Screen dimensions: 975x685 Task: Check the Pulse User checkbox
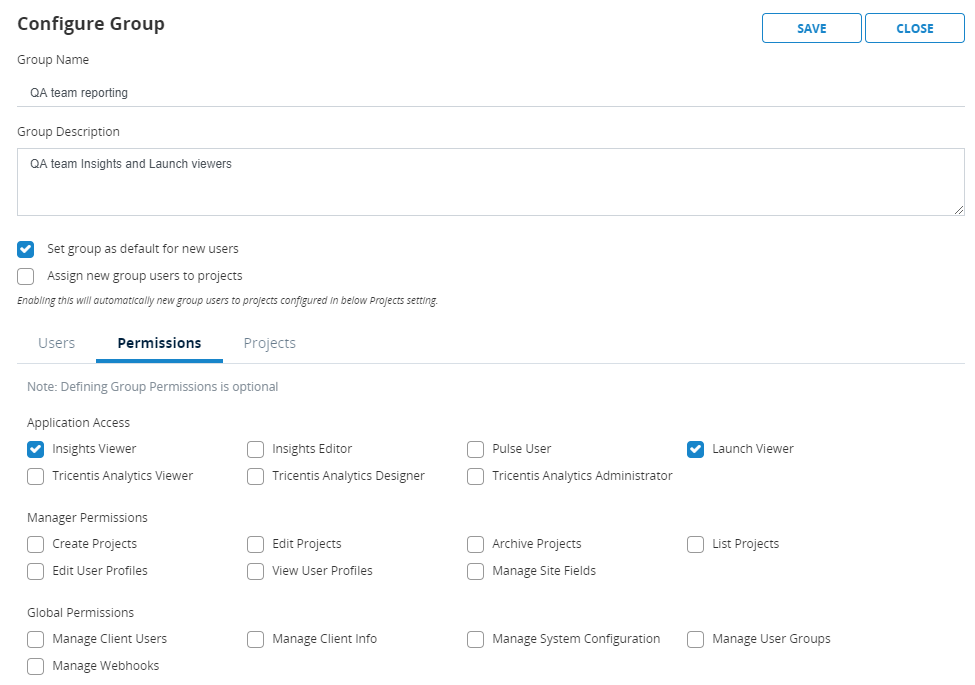pos(476,449)
